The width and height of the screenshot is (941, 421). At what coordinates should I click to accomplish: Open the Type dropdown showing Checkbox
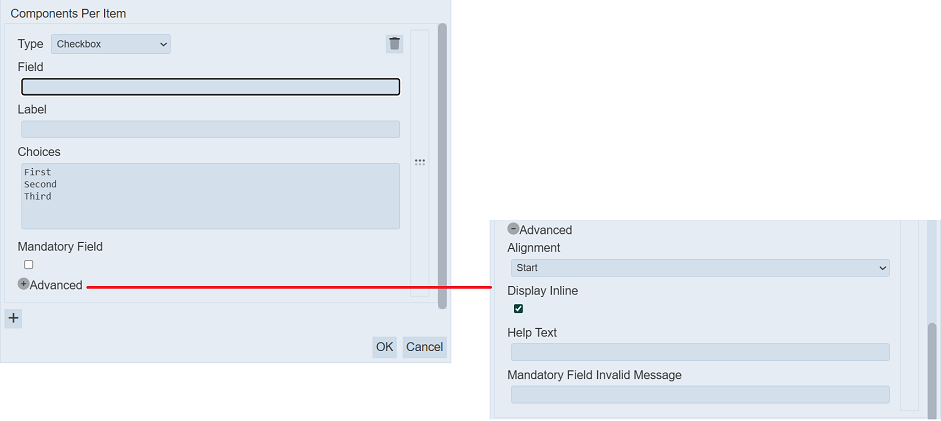coord(111,44)
